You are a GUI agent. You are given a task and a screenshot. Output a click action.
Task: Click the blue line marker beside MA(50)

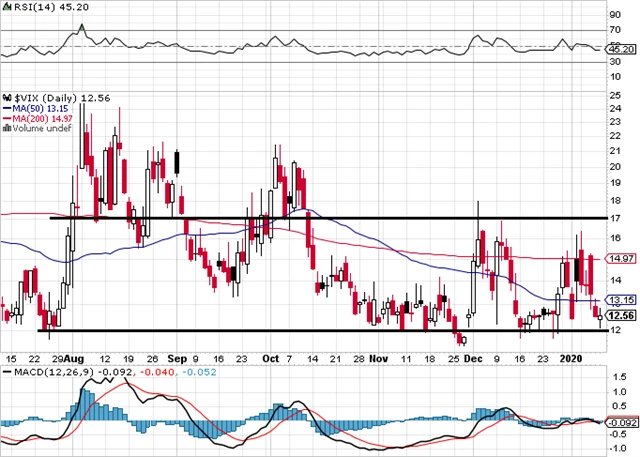click(x=6, y=108)
